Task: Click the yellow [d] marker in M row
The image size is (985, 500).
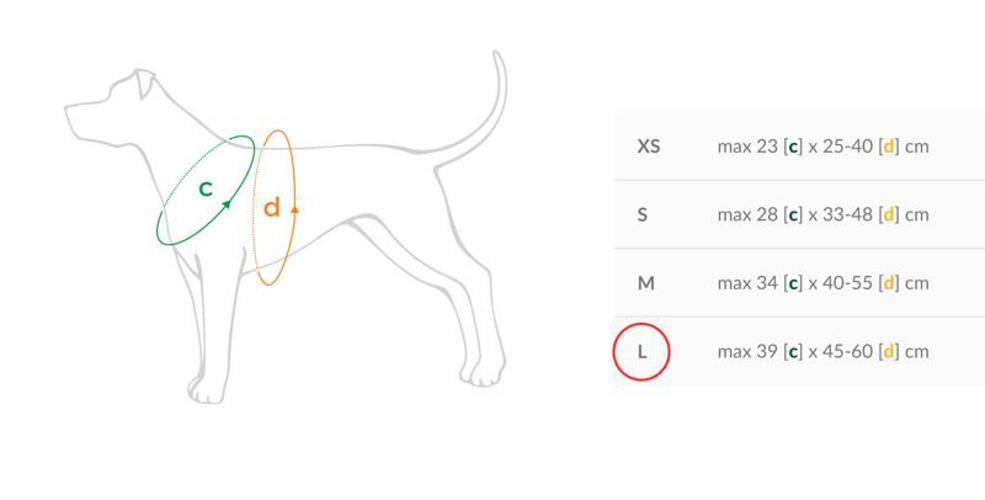Action: [888, 283]
